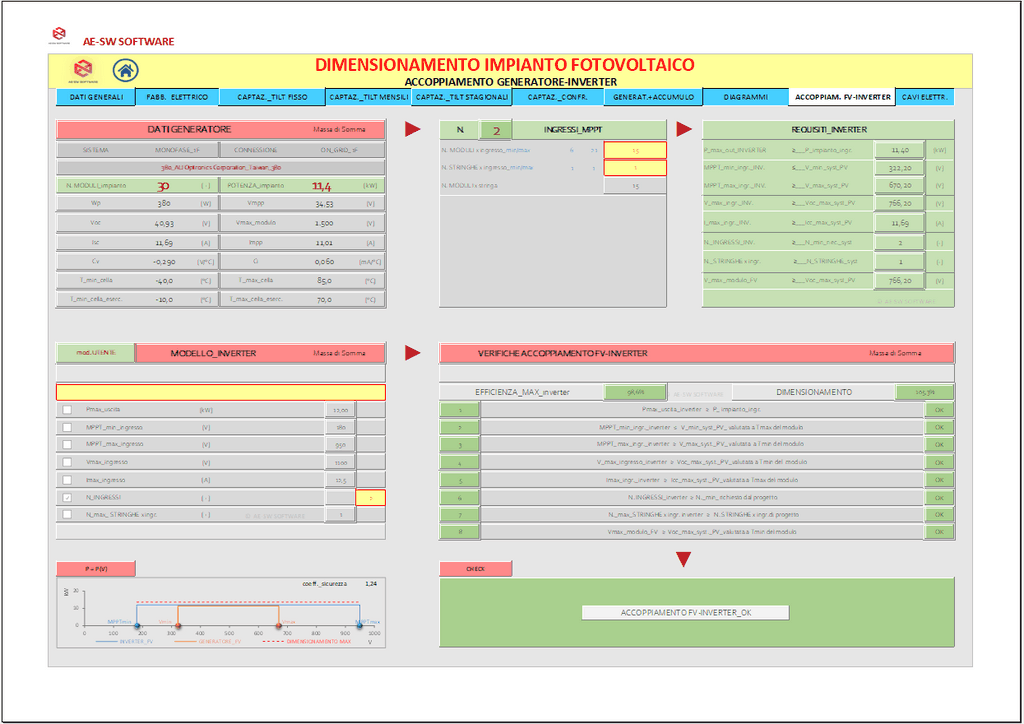Click the home icon in header
Viewport: 1024px width, 724px height.
coord(126,70)
